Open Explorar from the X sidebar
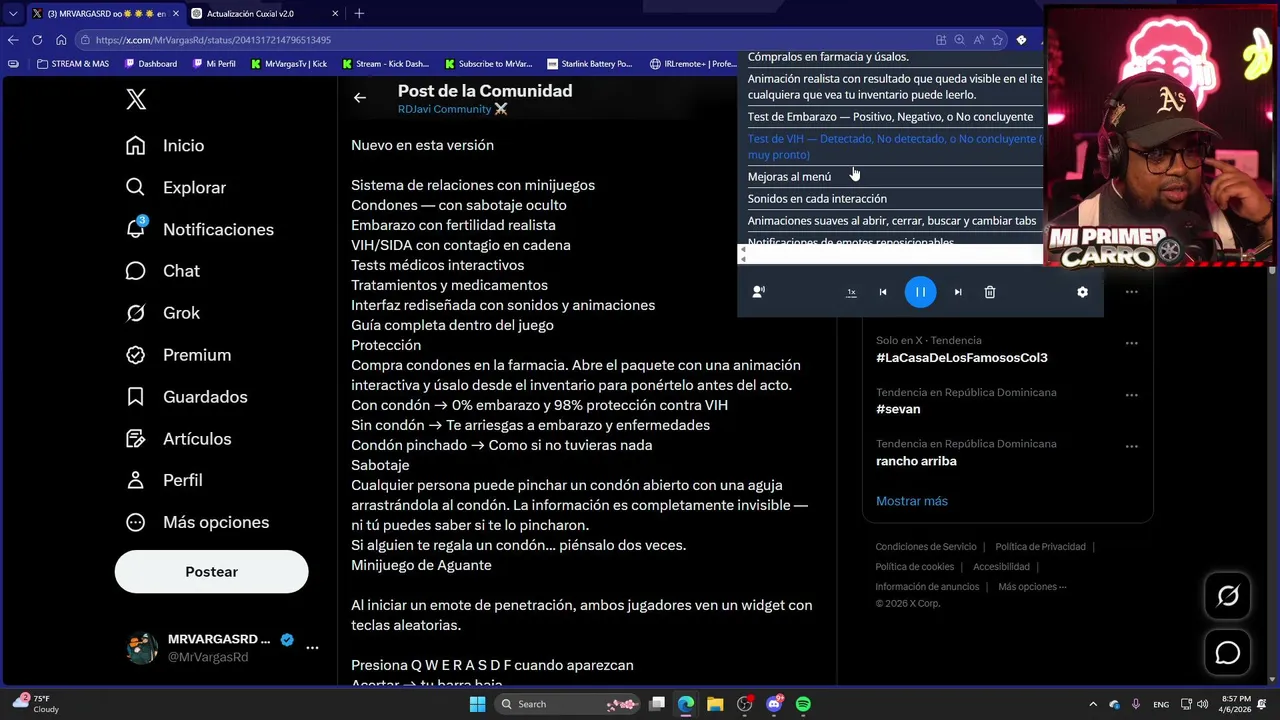1280x720 pixels. (x=176, y=188)
